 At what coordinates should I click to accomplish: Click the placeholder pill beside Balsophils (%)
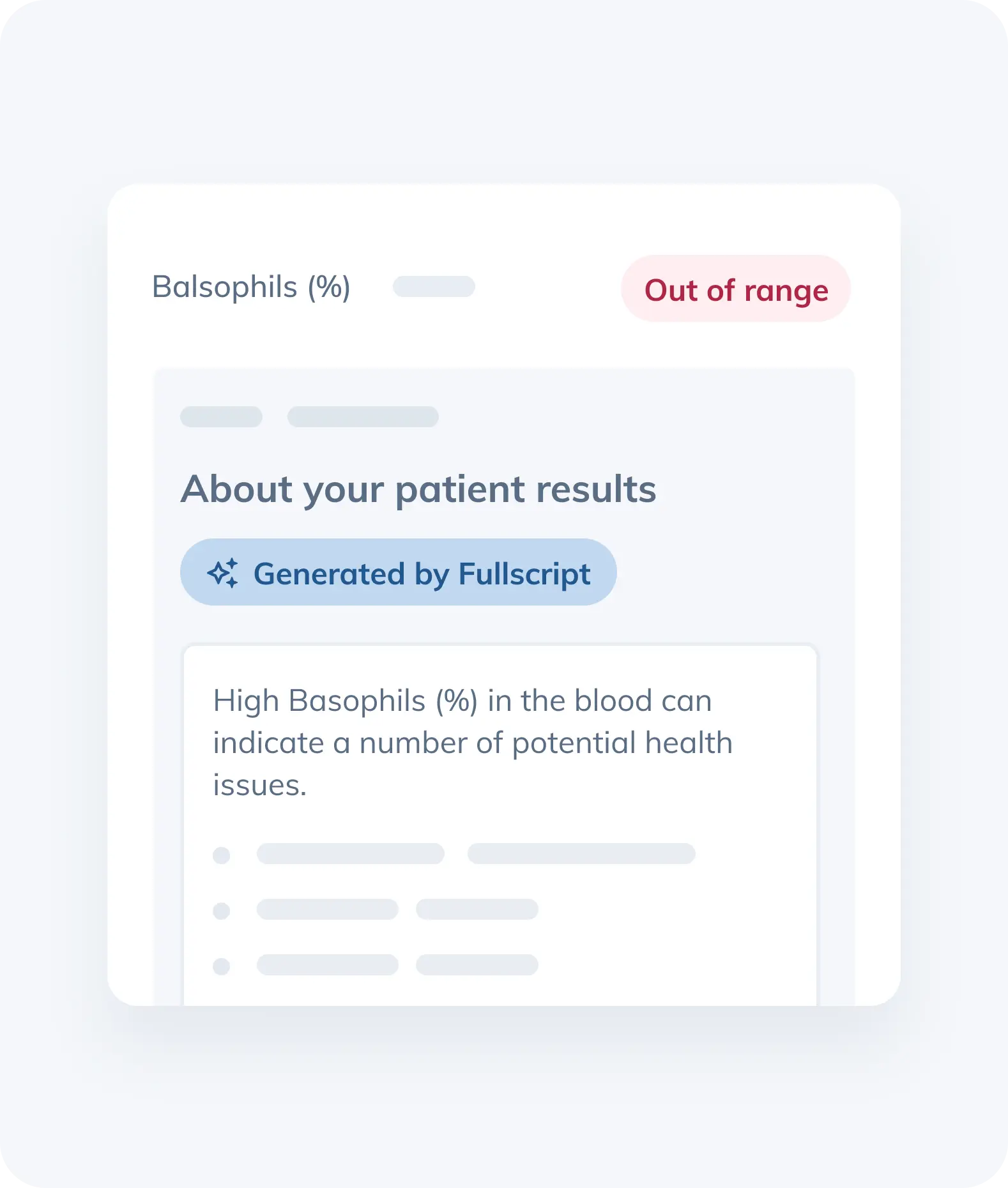pos(434,287)
